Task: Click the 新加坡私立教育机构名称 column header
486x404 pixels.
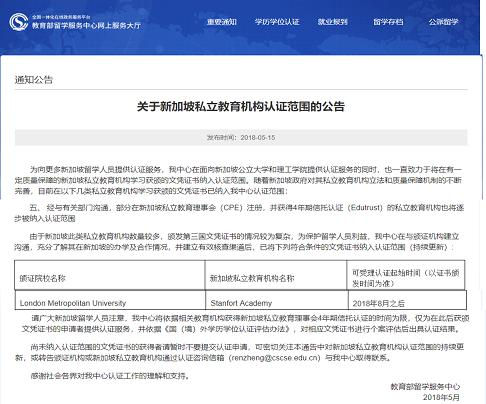Action: tap(276, 275)
